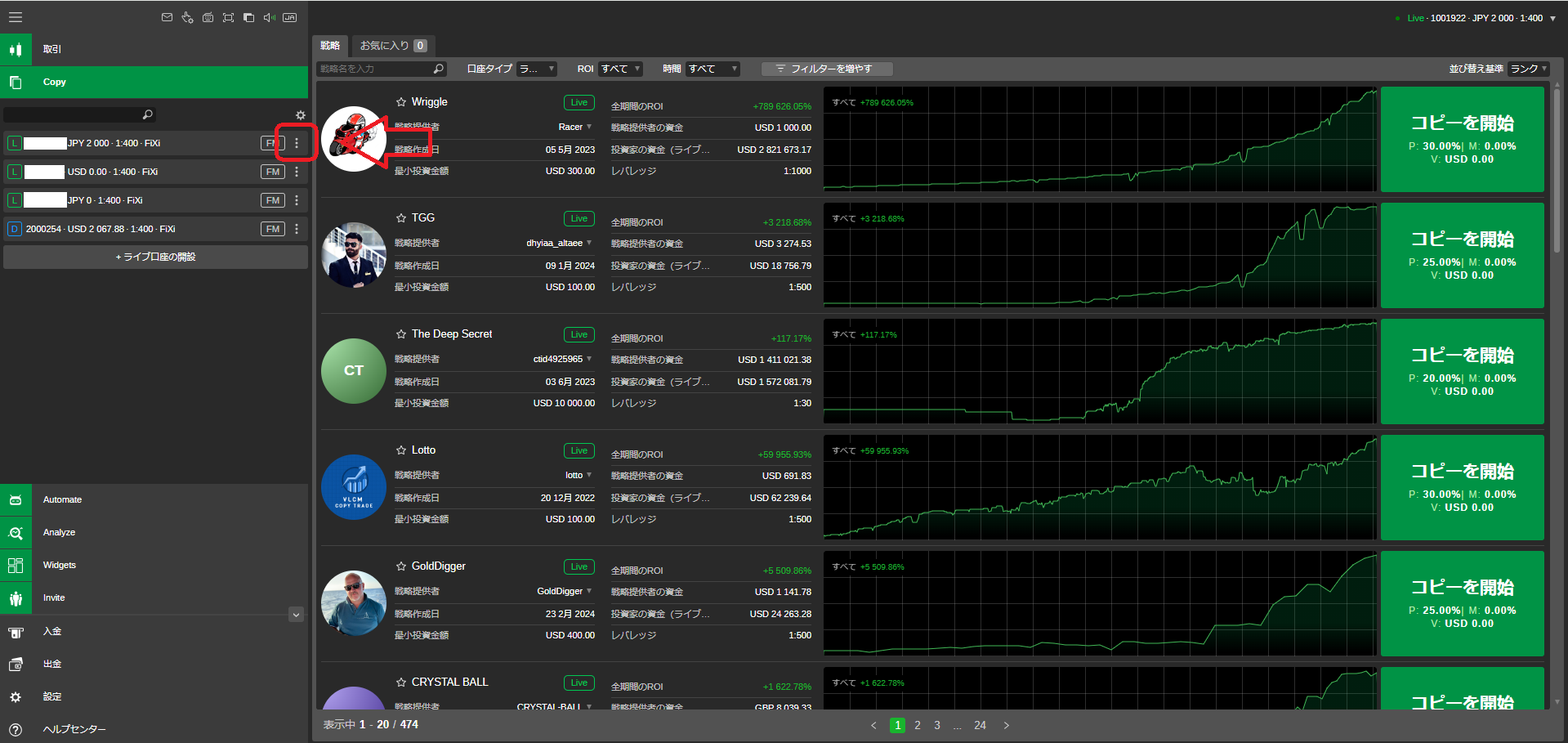Viewport: 1568px width, 743px height.
Task: Open QuickTrade settings hand icon
Action: 187,17
